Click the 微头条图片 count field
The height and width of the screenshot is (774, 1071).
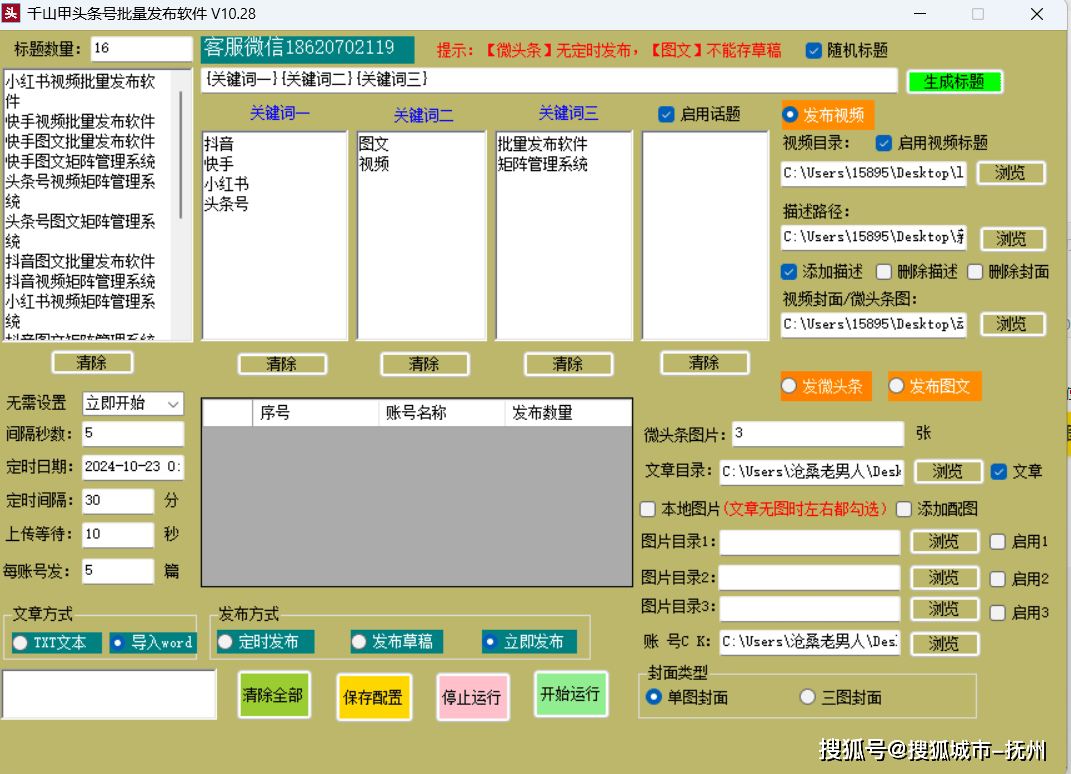818,433
